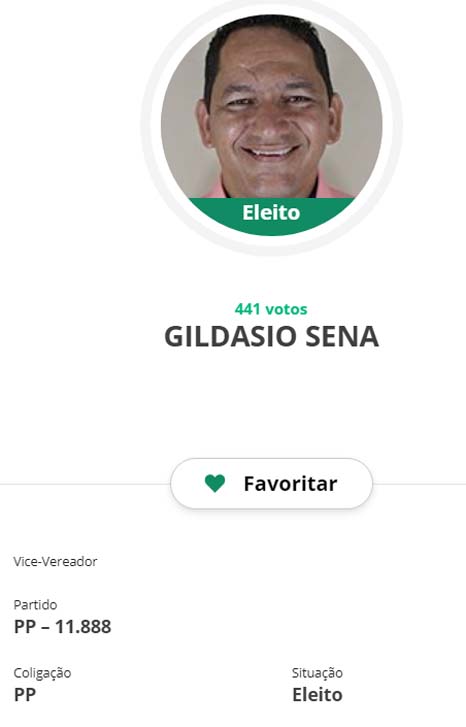Click the Situação label

(x=317, y=673)
